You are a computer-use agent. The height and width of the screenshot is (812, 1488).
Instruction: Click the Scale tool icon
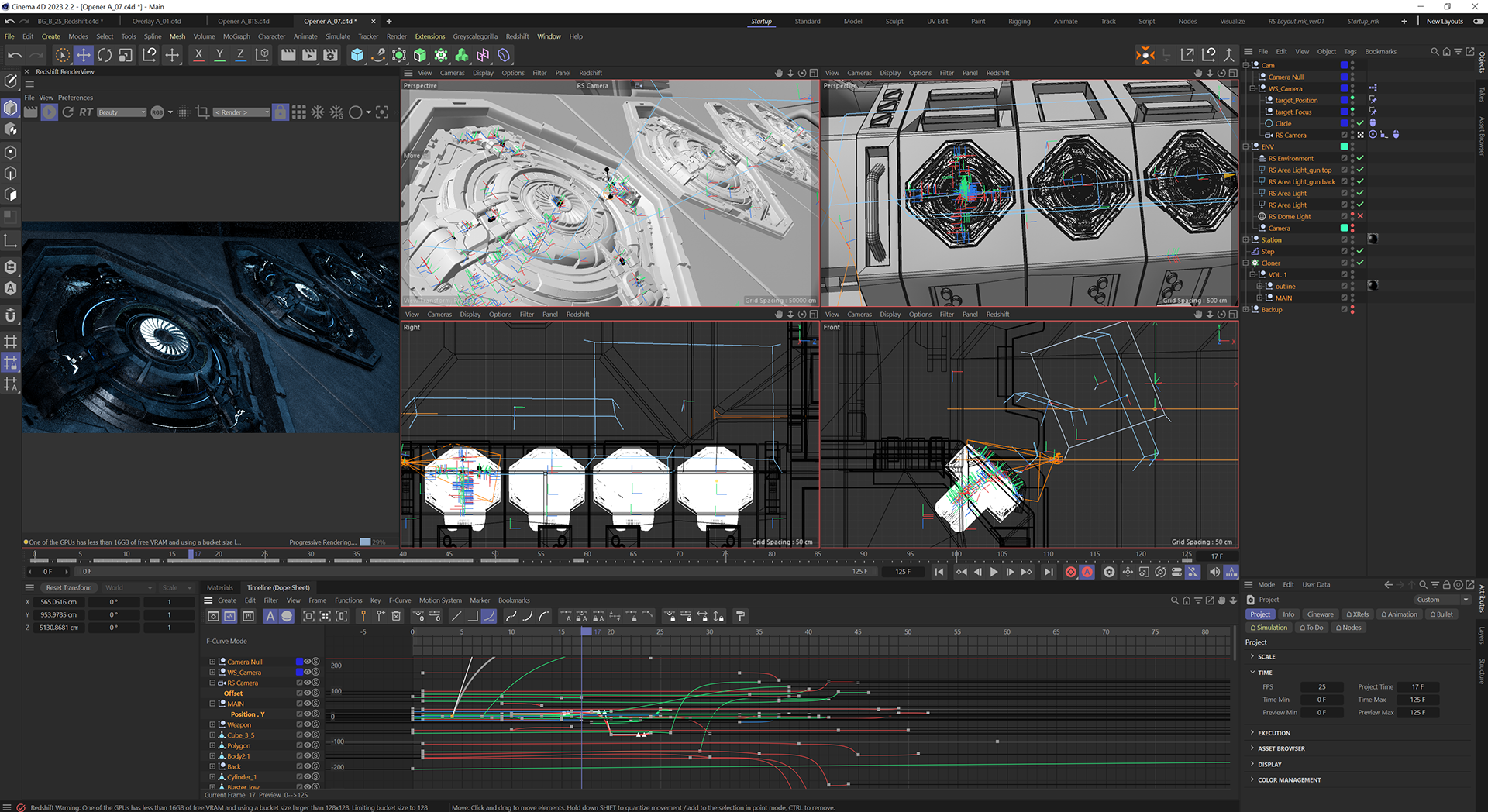pyautogui.click(x=126, y=55)
